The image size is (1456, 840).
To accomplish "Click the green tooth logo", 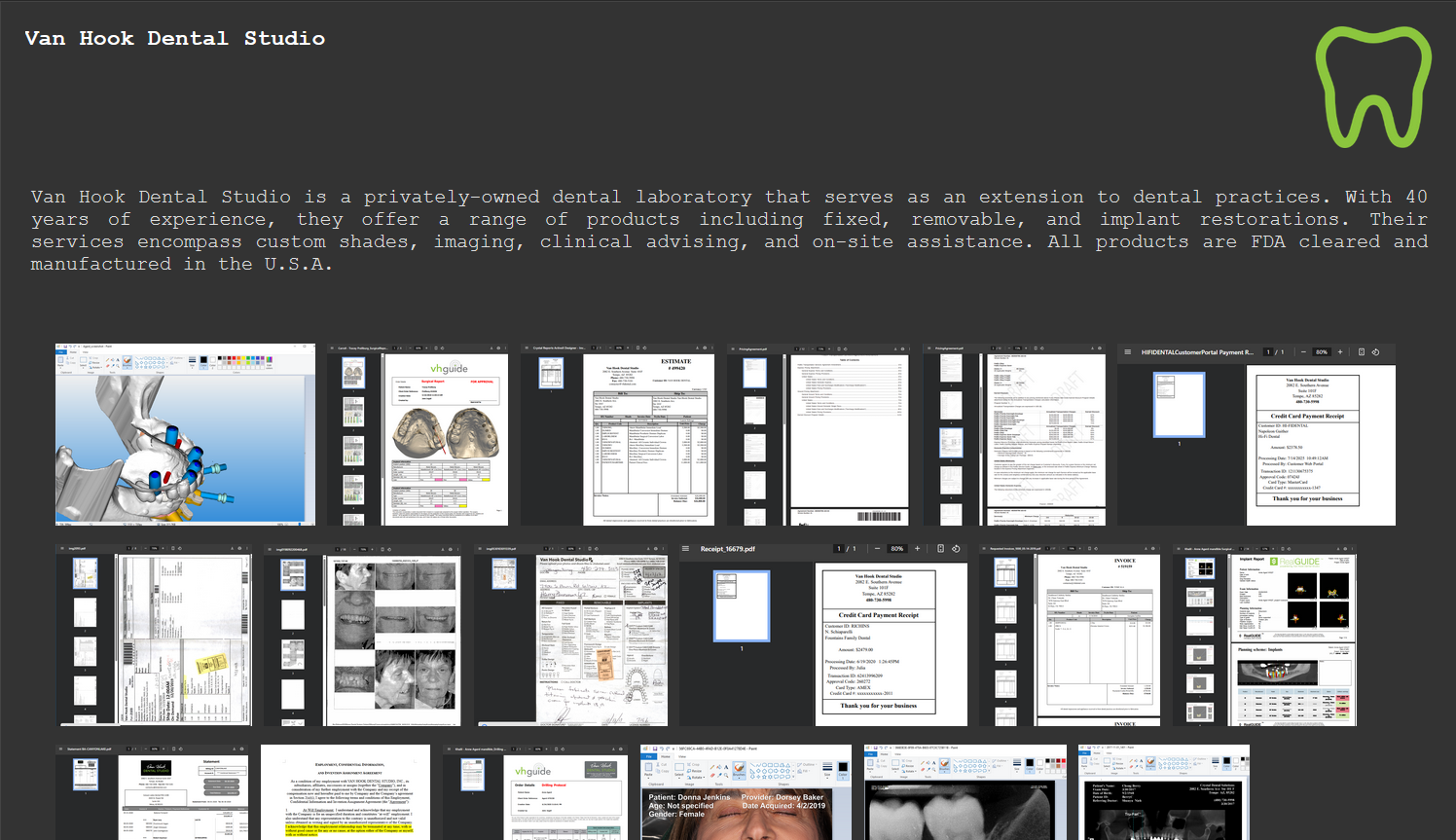I will pos(1372,88).
